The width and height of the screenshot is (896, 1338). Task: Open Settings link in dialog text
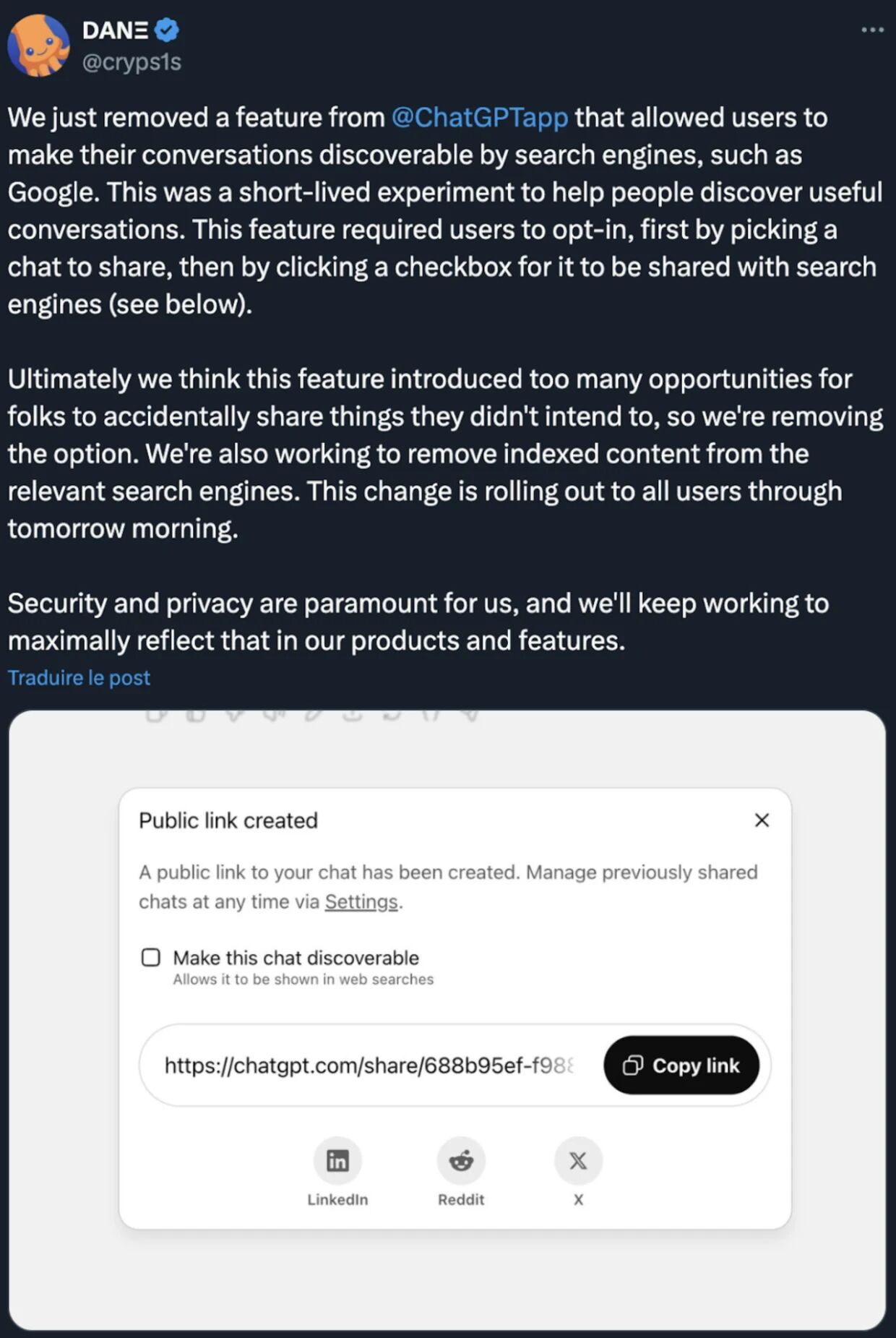(x=361, y=901)
